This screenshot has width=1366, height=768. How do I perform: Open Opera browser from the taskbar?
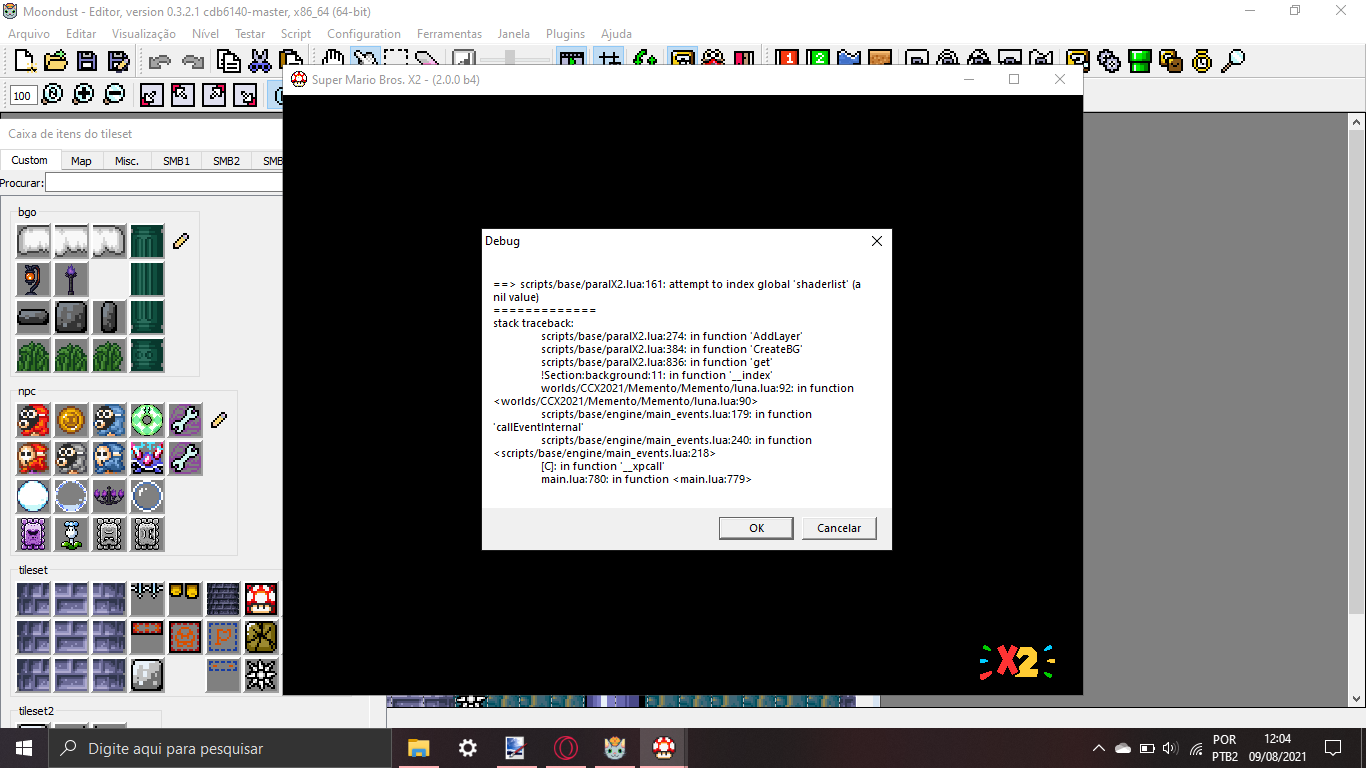click(565, 748)
